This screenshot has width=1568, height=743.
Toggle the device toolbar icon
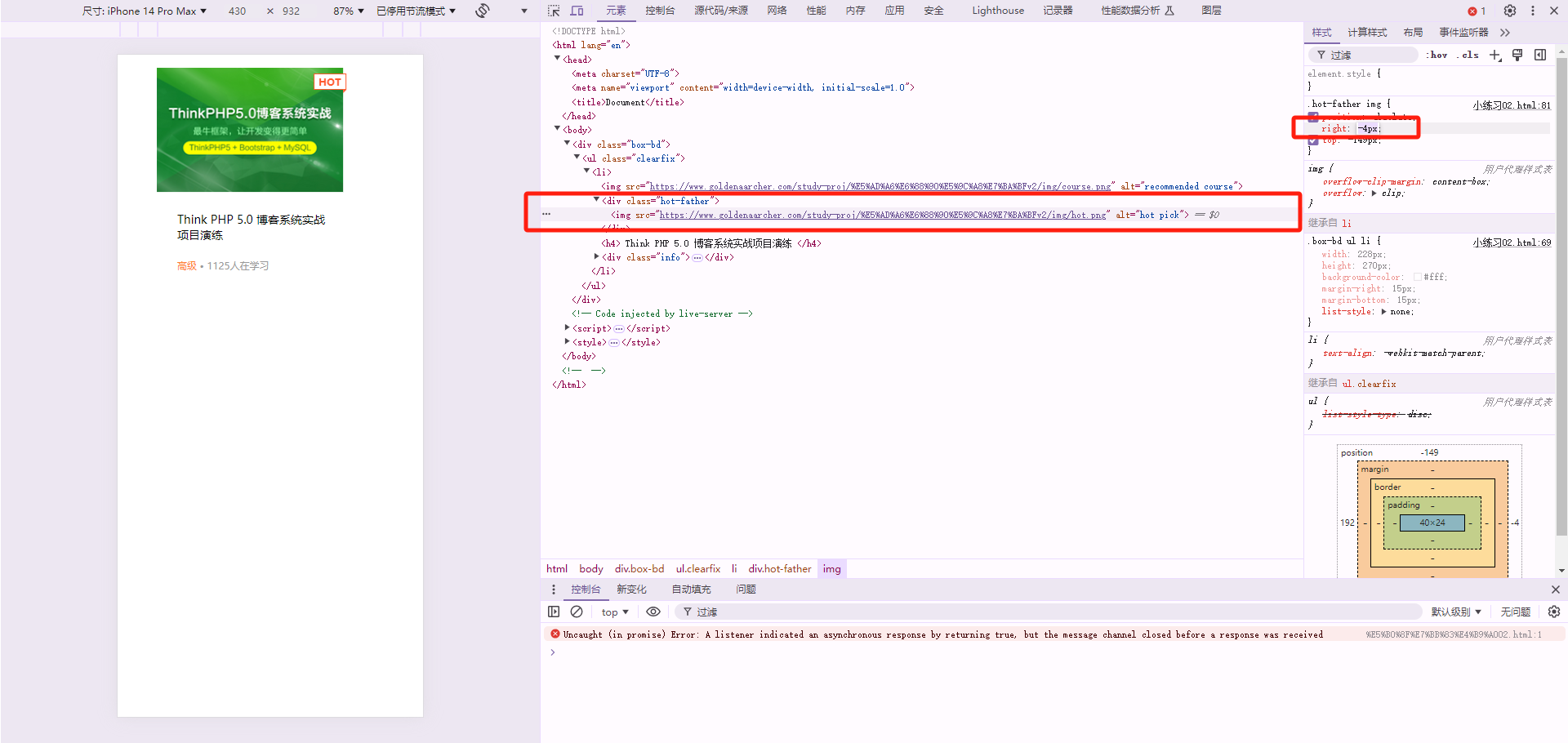[x=577, y=11]
